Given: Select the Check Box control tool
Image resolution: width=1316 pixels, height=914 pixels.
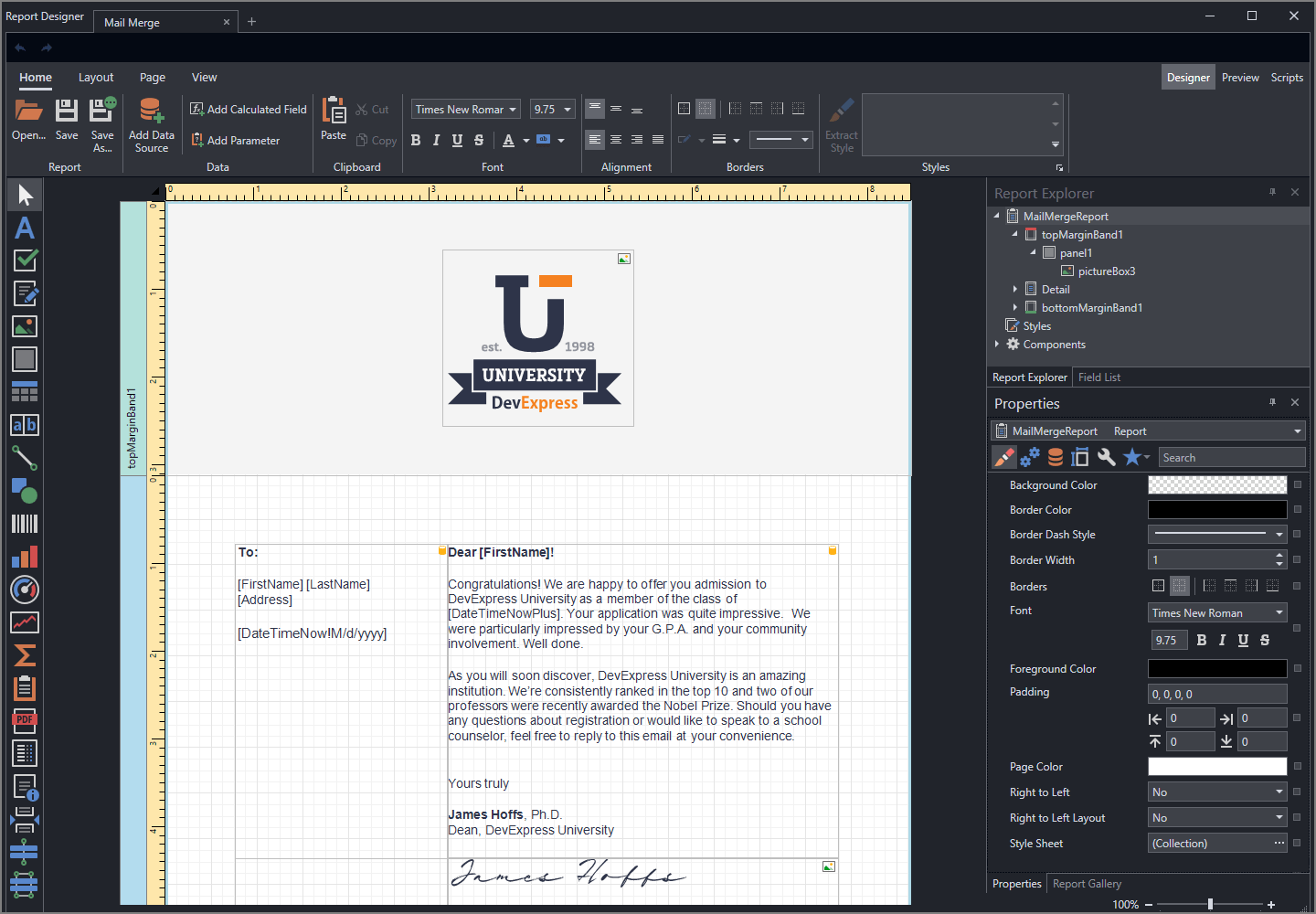Looking at the screenshot, I should tap(25, 260).
